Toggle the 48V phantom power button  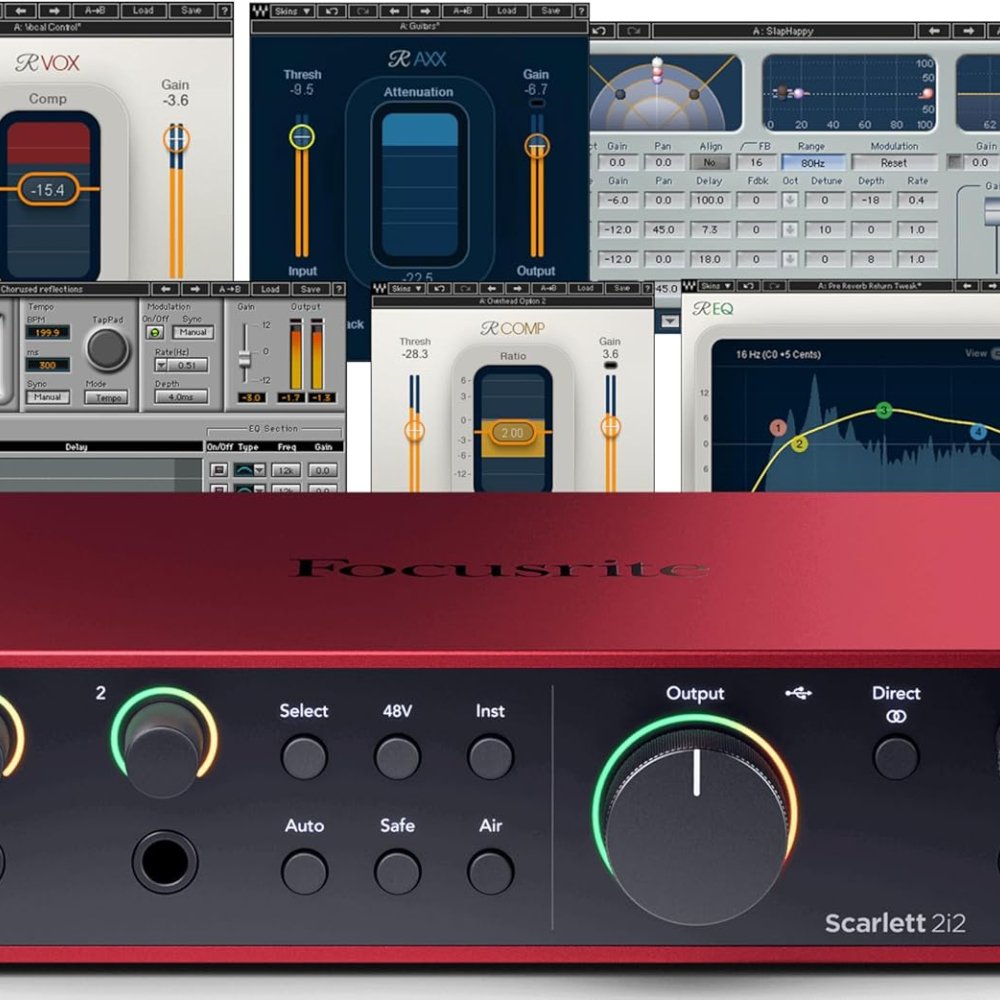397,757
